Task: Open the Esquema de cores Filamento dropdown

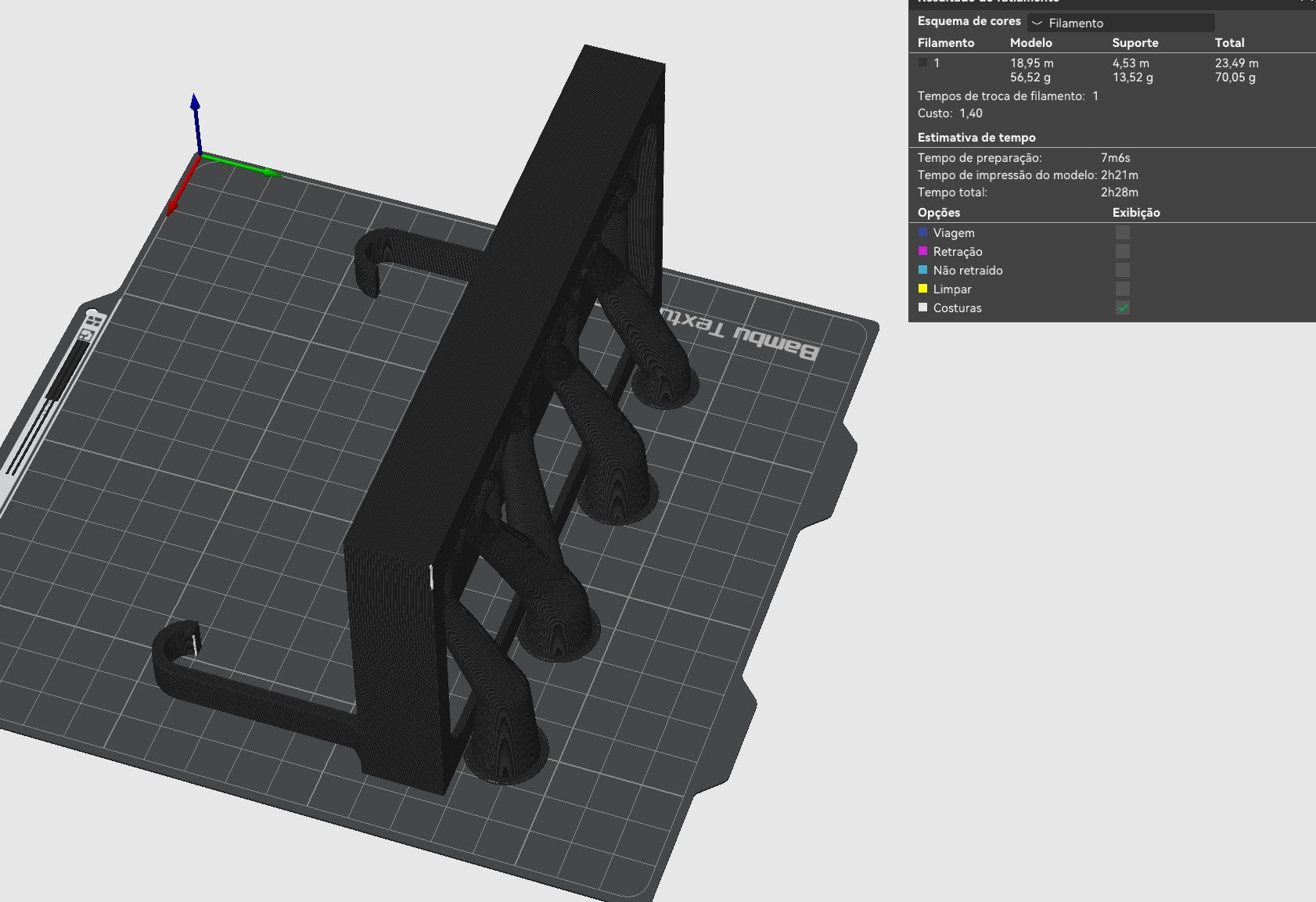Action: click(1120, 23)
